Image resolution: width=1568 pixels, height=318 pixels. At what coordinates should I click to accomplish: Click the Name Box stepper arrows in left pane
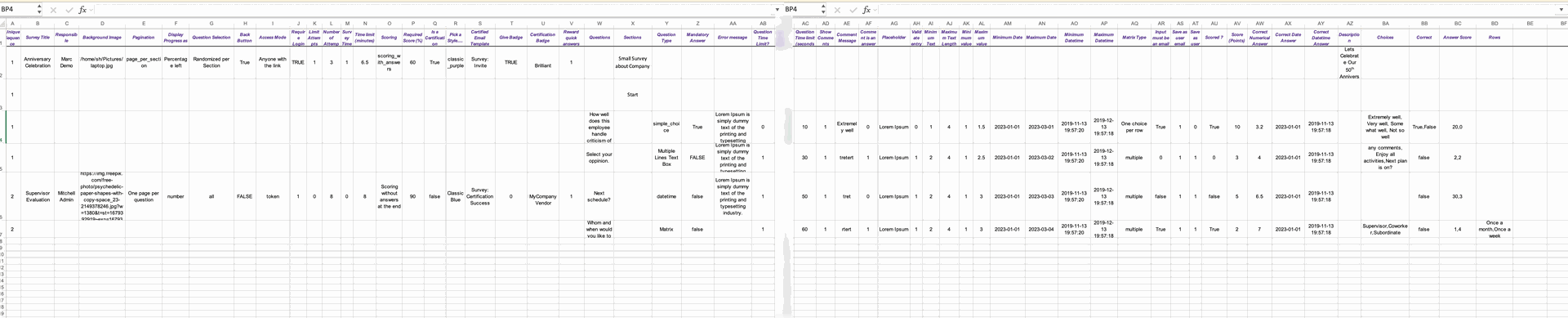tap(40, 10)
